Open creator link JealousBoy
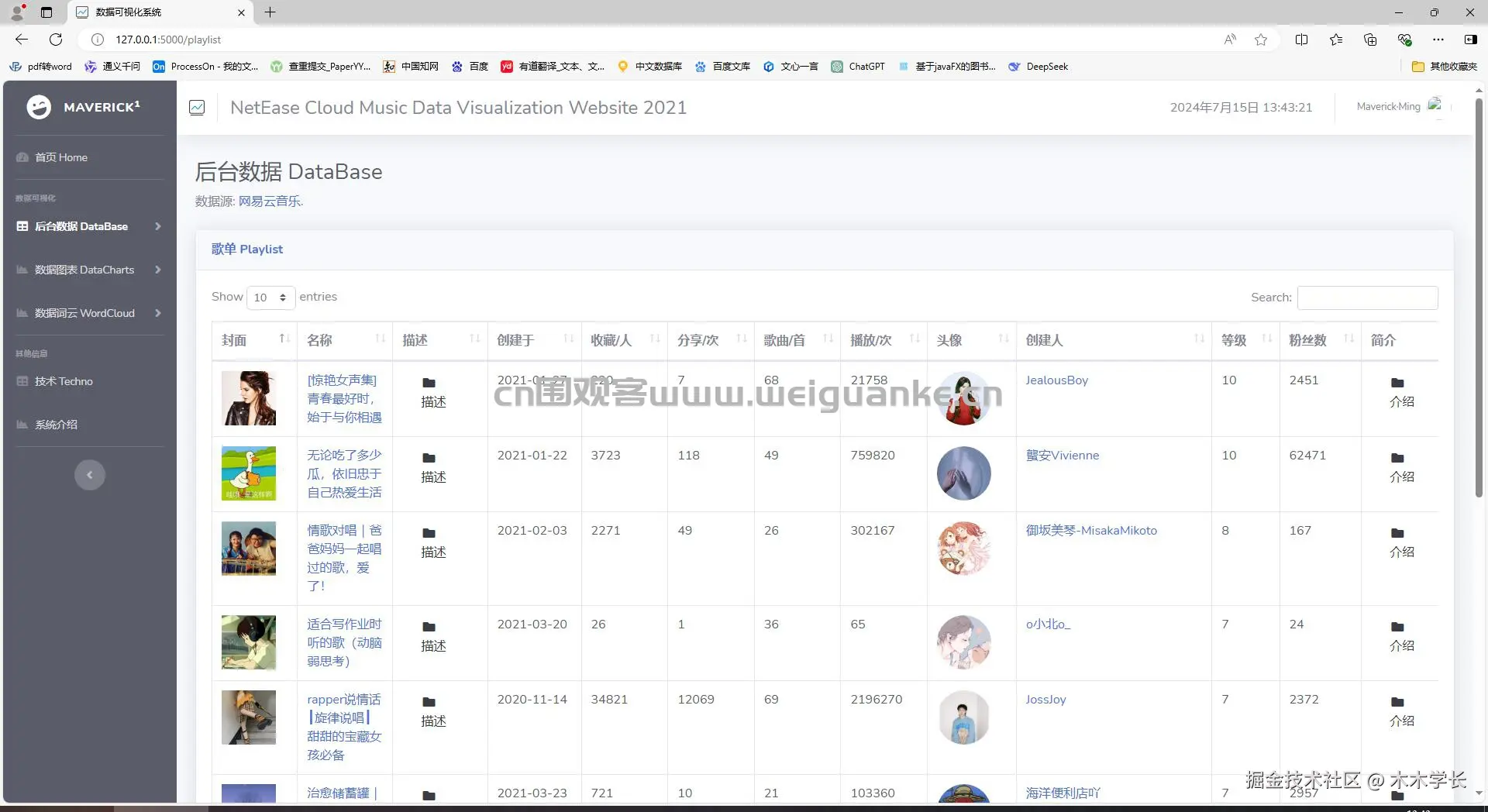The width and height of the screenshot is (1488, 812). coord(1056,380)
